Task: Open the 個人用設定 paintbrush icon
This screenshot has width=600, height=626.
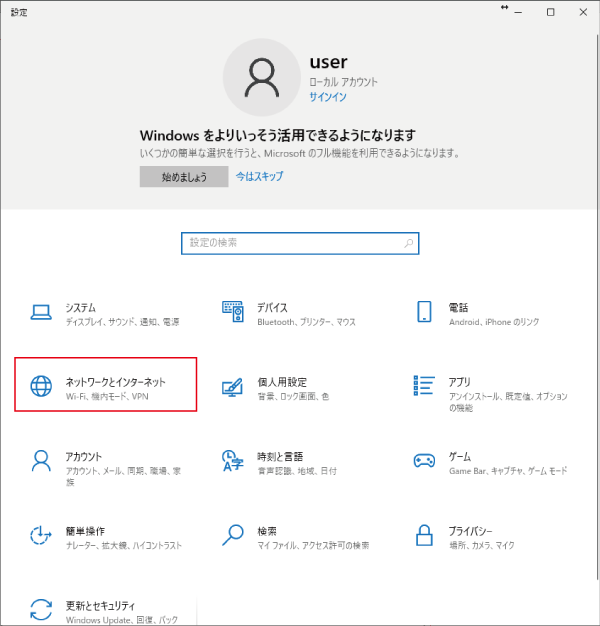Action: 233,386
